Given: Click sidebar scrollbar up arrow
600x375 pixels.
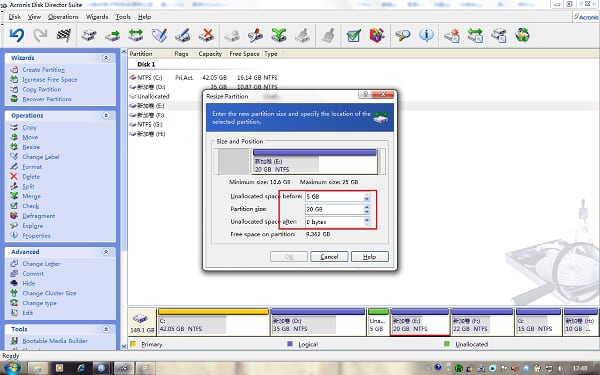Looking at the screenshot, I should [124, 52].
